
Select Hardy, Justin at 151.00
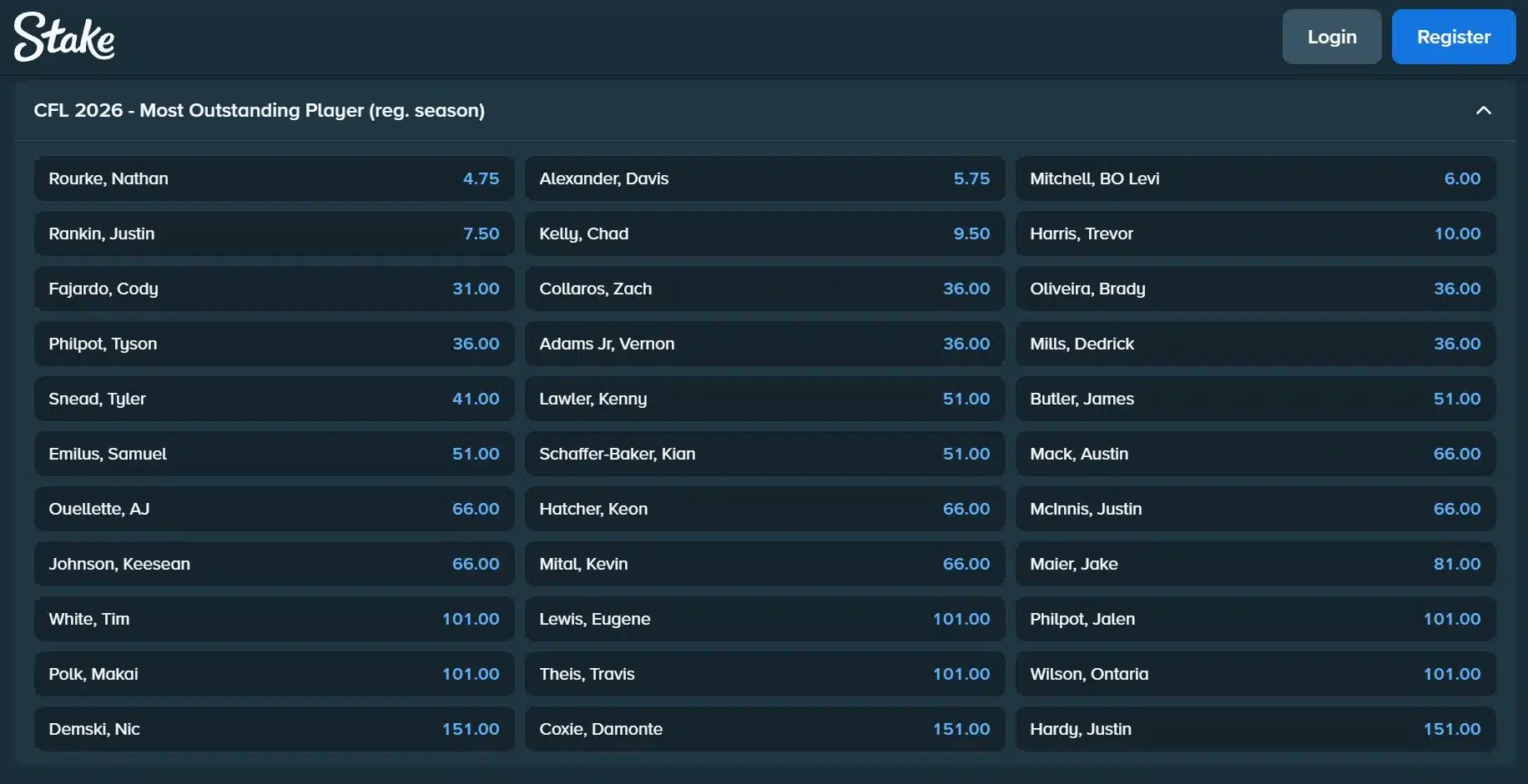pyautogui.click(x=1255, y=729)
